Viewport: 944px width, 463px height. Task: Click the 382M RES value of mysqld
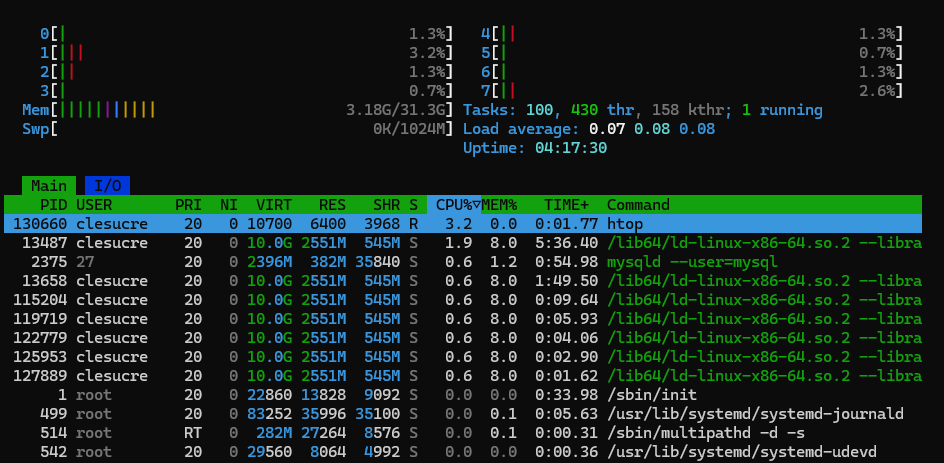click(x=328, y=262)
